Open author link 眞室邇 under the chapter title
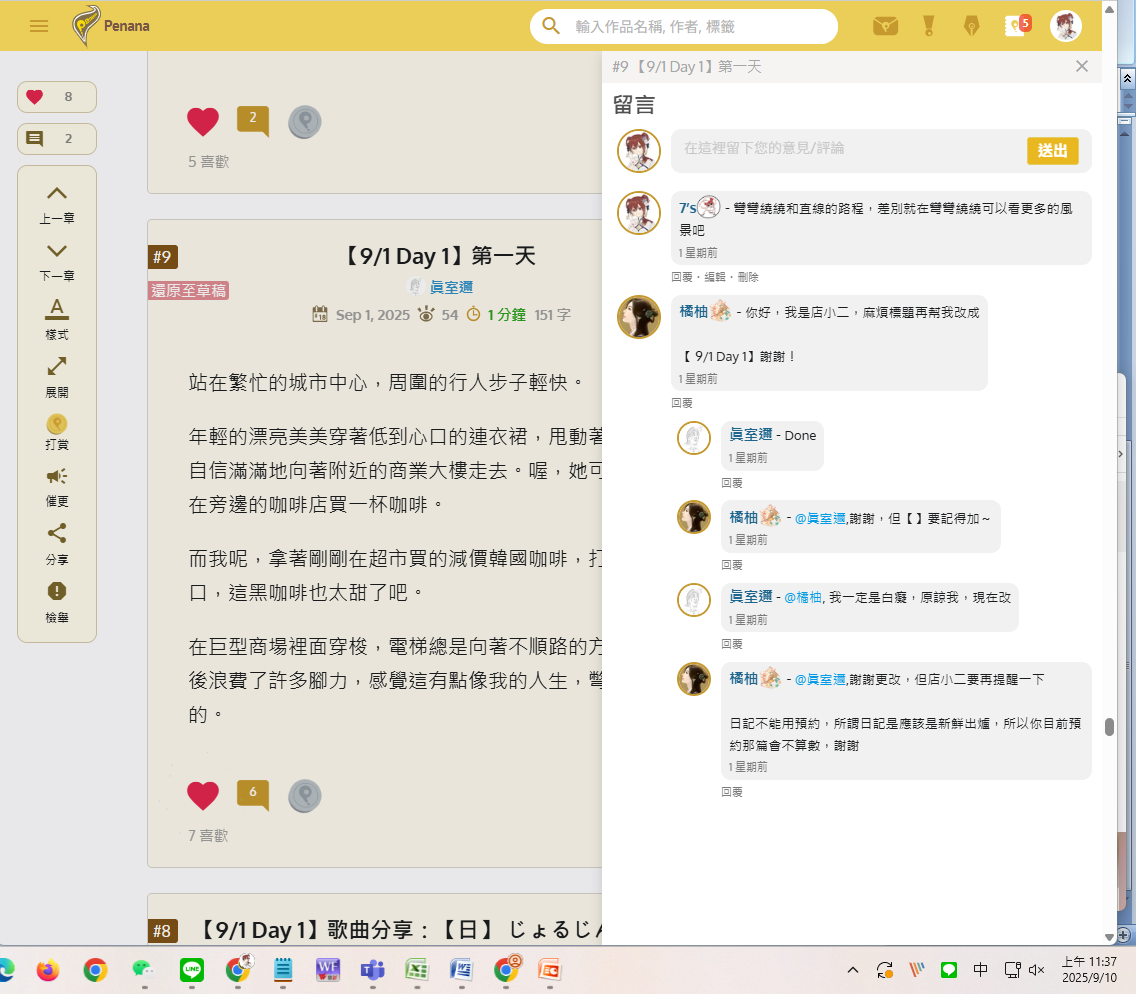Screen dimensions: 1136x994 point(451,287)
